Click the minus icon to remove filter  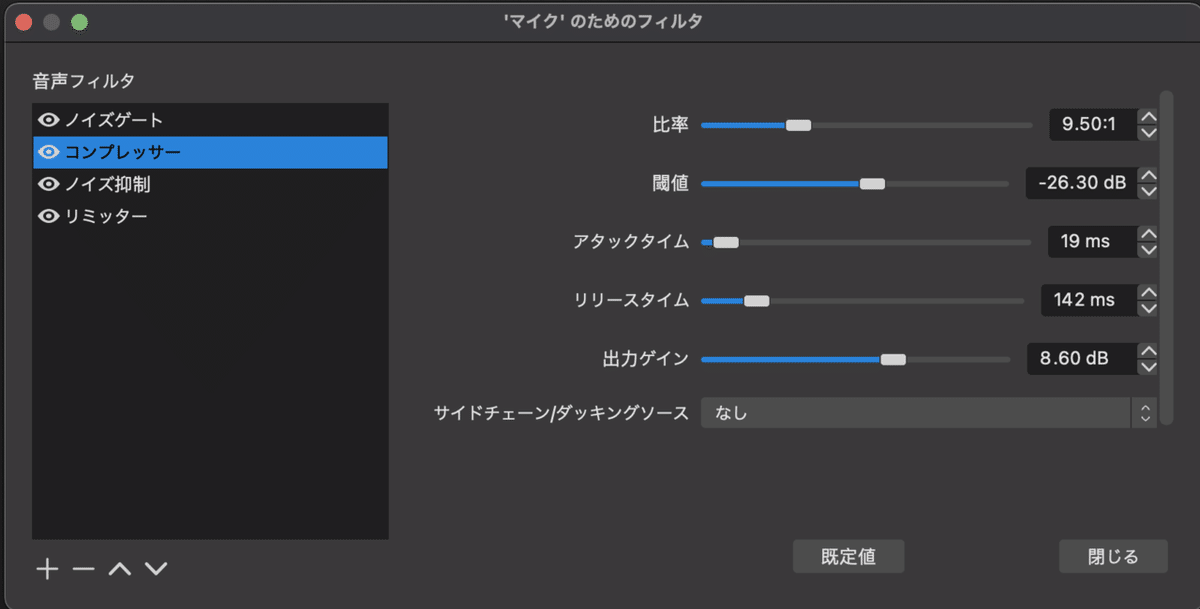coord(83,569)
